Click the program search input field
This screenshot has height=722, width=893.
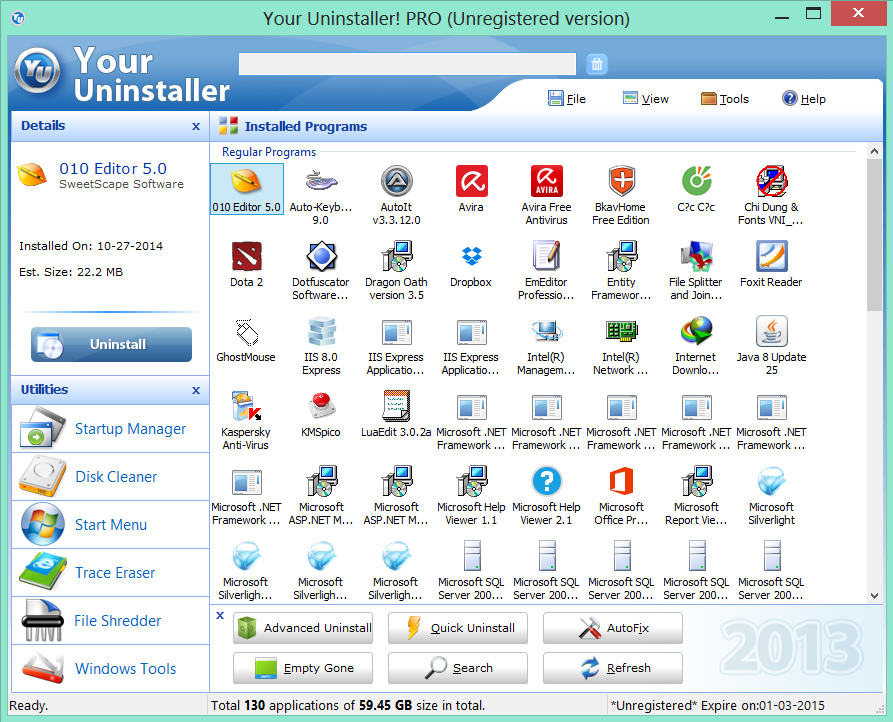click(407, 64)
